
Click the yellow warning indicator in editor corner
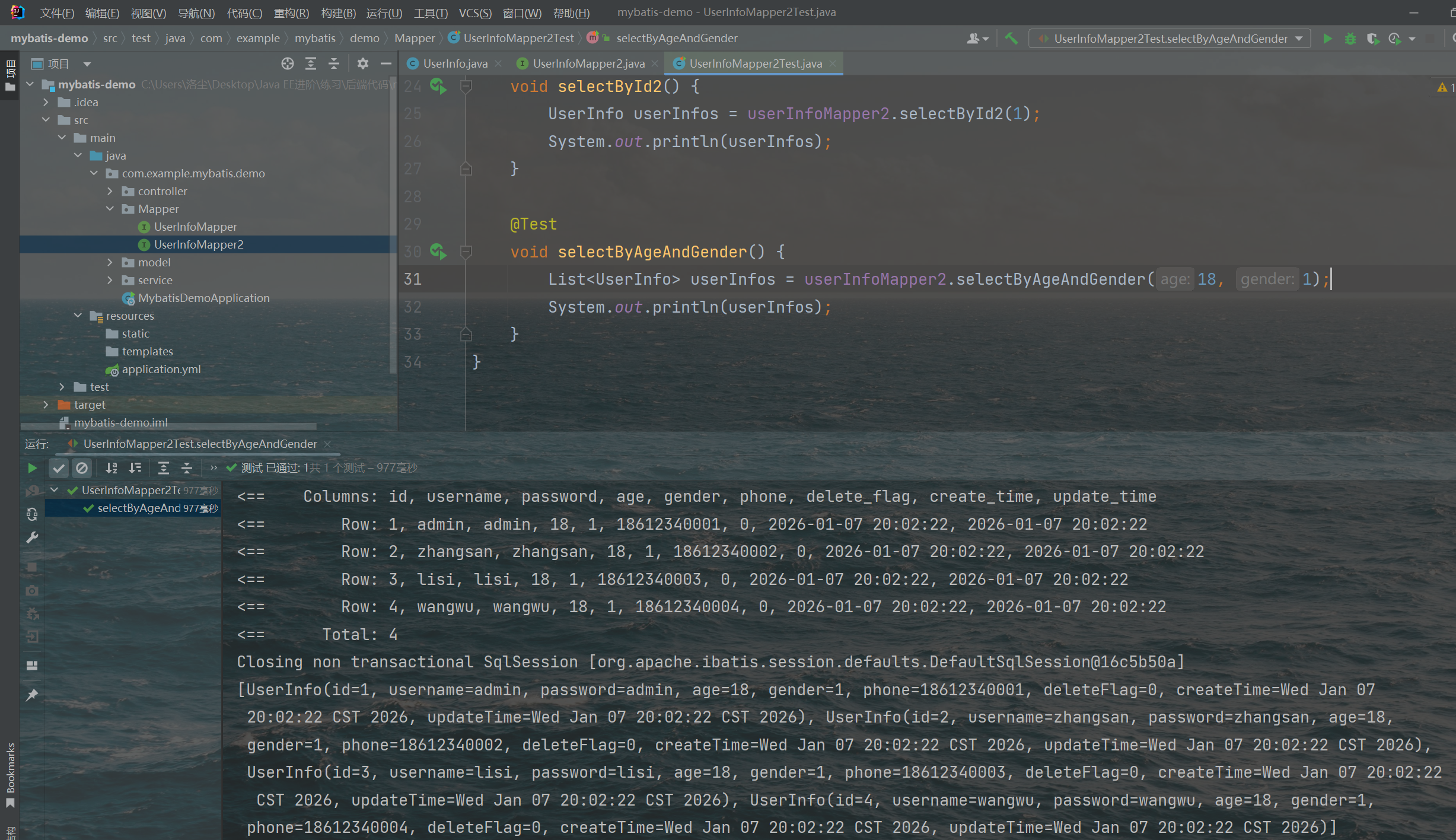(1444, 88)
